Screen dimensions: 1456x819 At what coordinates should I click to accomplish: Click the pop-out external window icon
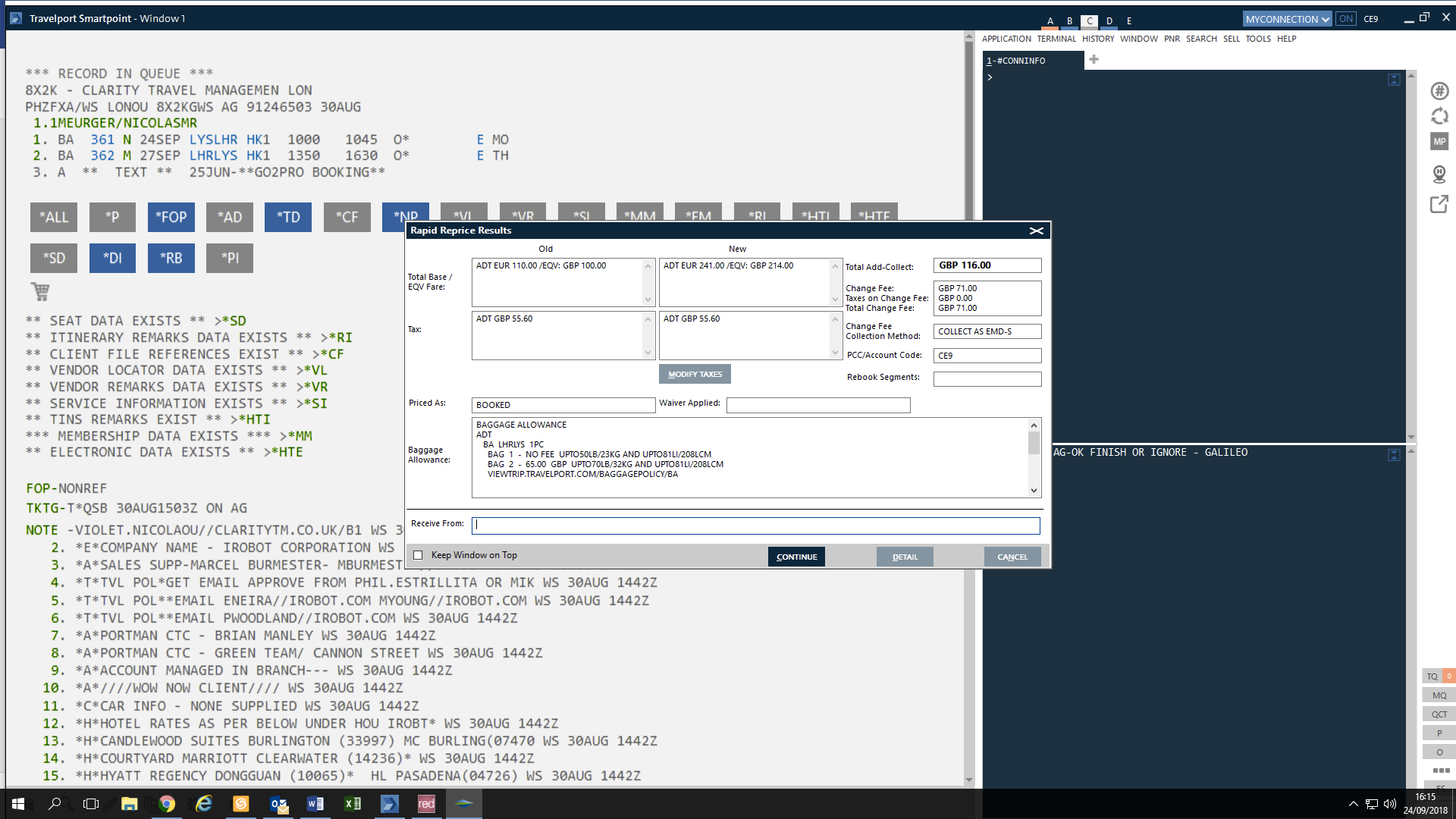click(1439, 204)
